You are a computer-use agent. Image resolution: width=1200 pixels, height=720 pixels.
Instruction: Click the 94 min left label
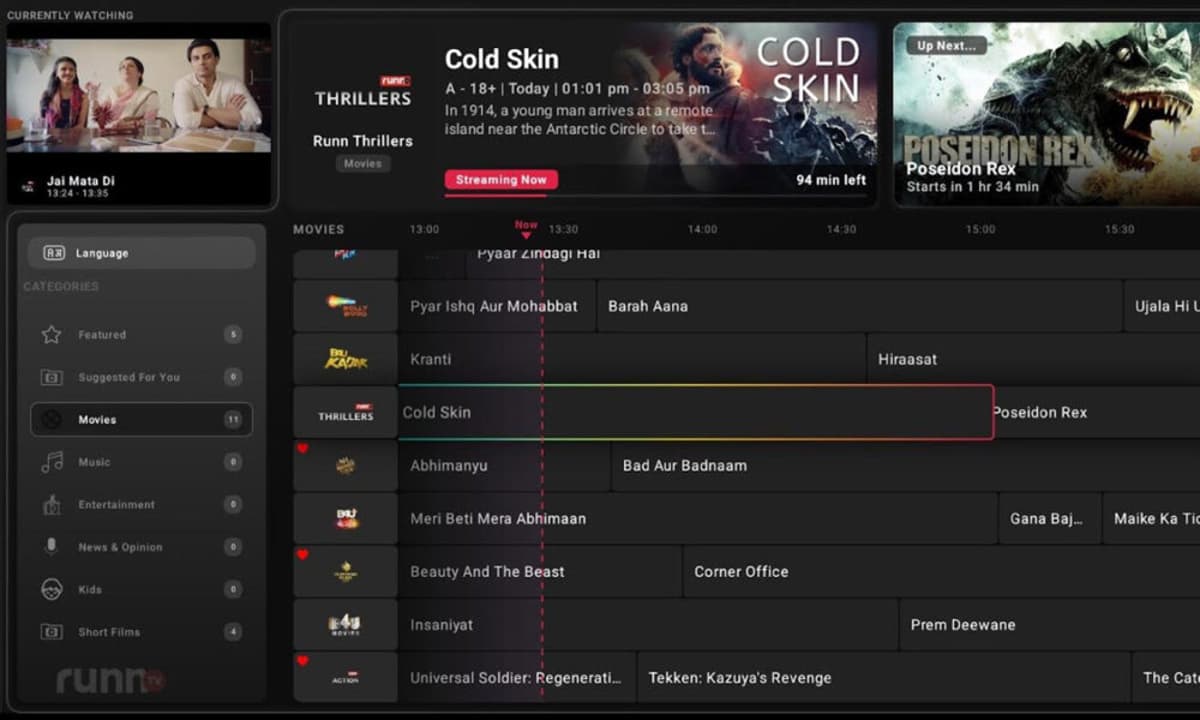(831, 180)
